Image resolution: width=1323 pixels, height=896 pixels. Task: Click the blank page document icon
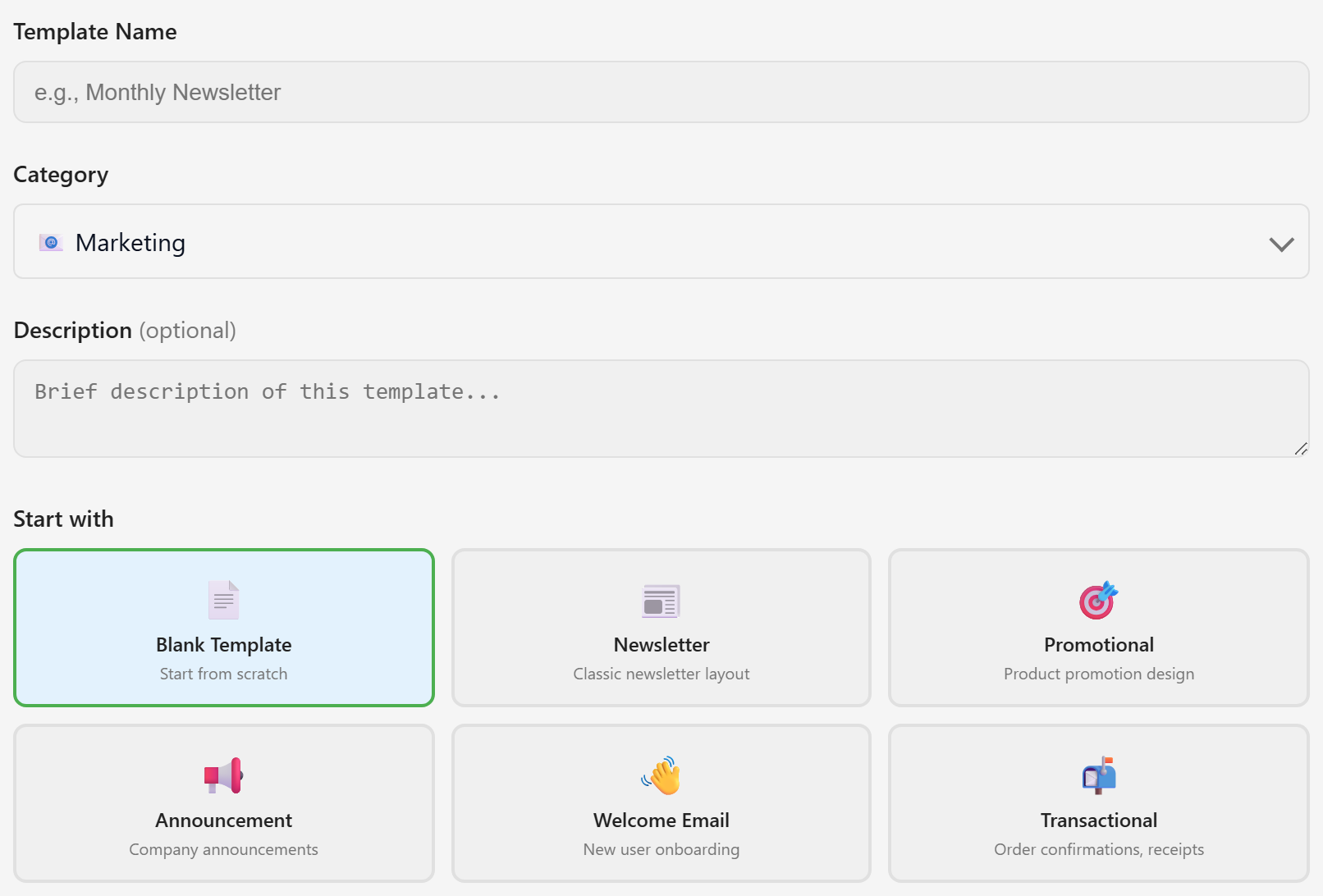[x=223, y=600]
